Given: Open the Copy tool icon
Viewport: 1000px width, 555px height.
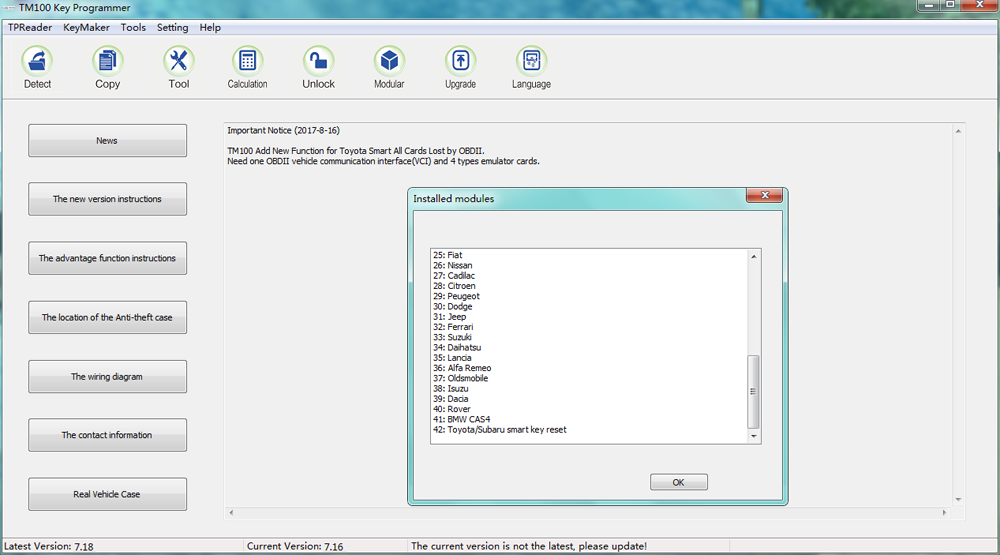Looking at the screenshot, I should (x=107, y=67).
